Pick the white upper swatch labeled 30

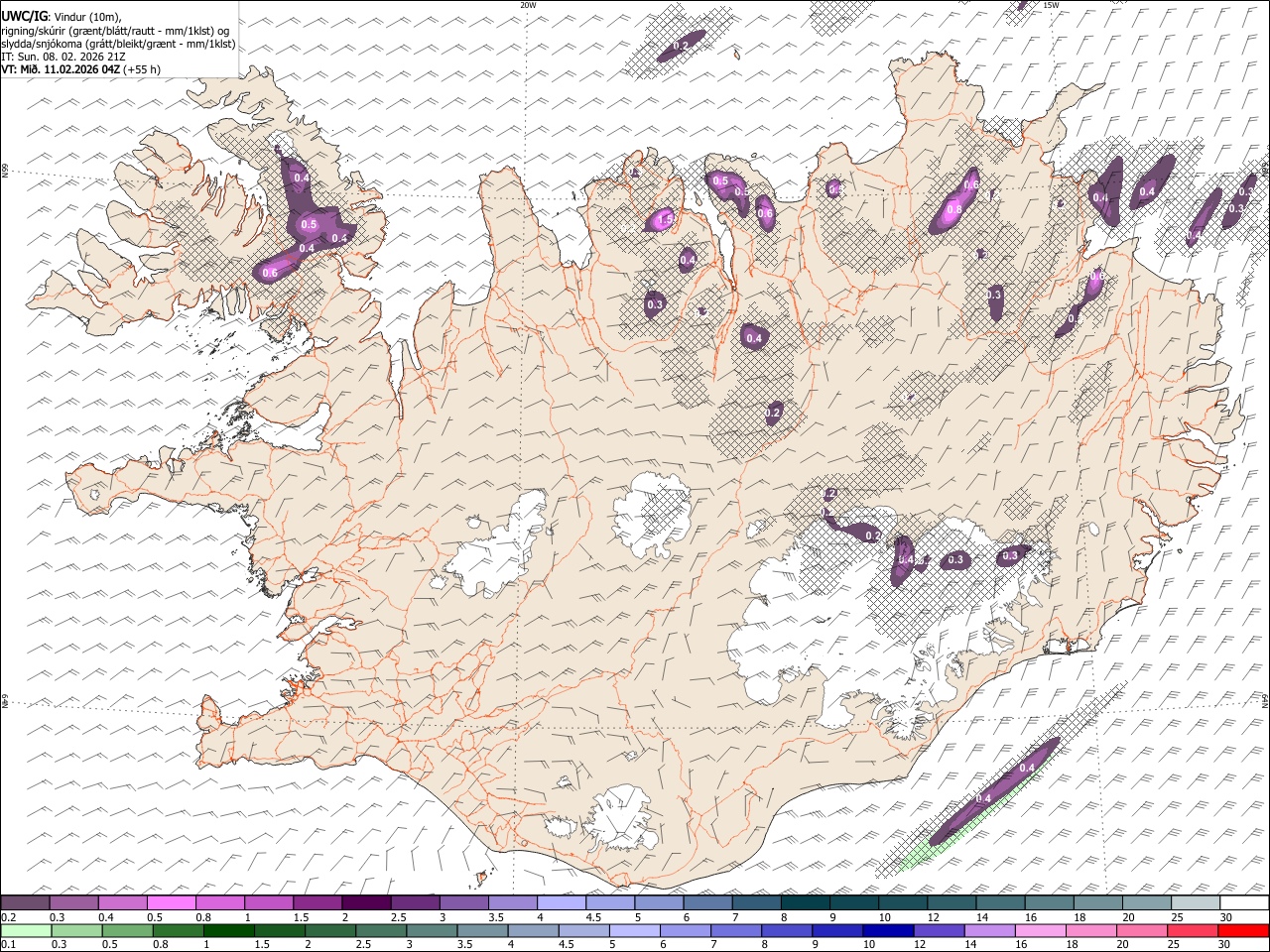(1244, 902)
